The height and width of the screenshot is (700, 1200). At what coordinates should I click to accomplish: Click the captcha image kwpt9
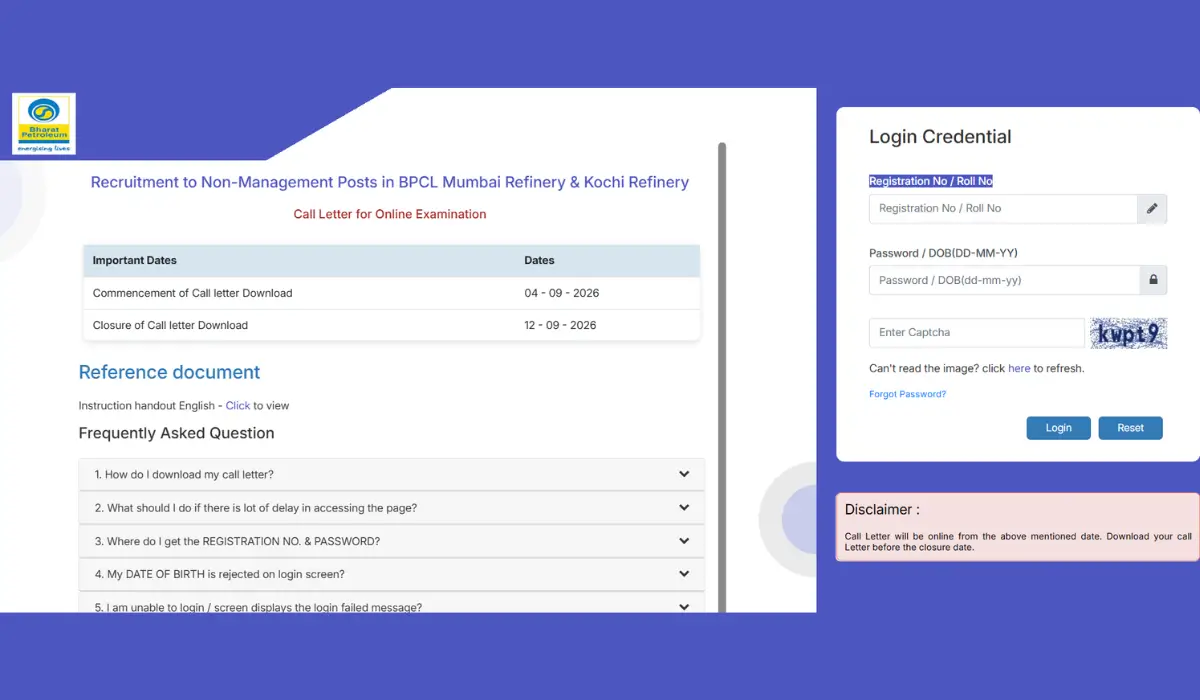[x=1128, y=333]
